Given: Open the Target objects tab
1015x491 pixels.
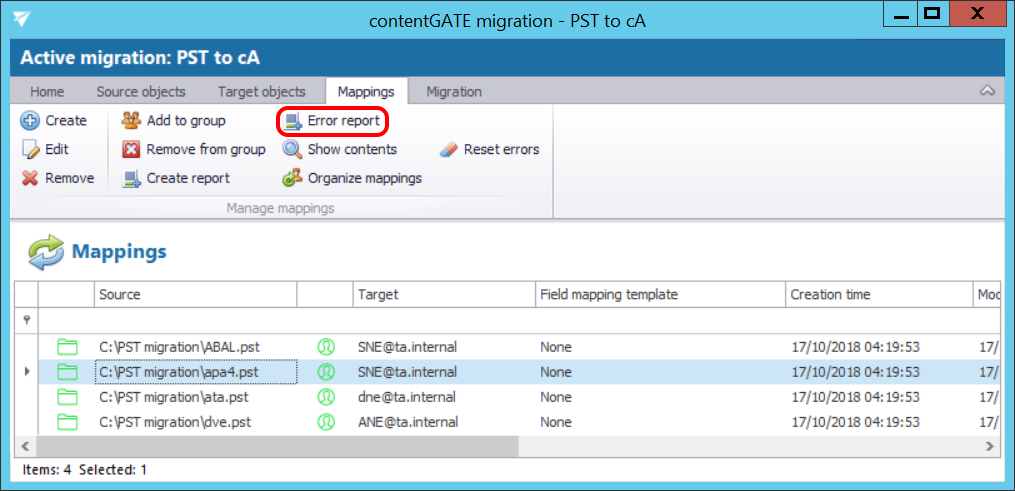Looking at the screenshot, I should pyautogui.click(x=261, y=92).
